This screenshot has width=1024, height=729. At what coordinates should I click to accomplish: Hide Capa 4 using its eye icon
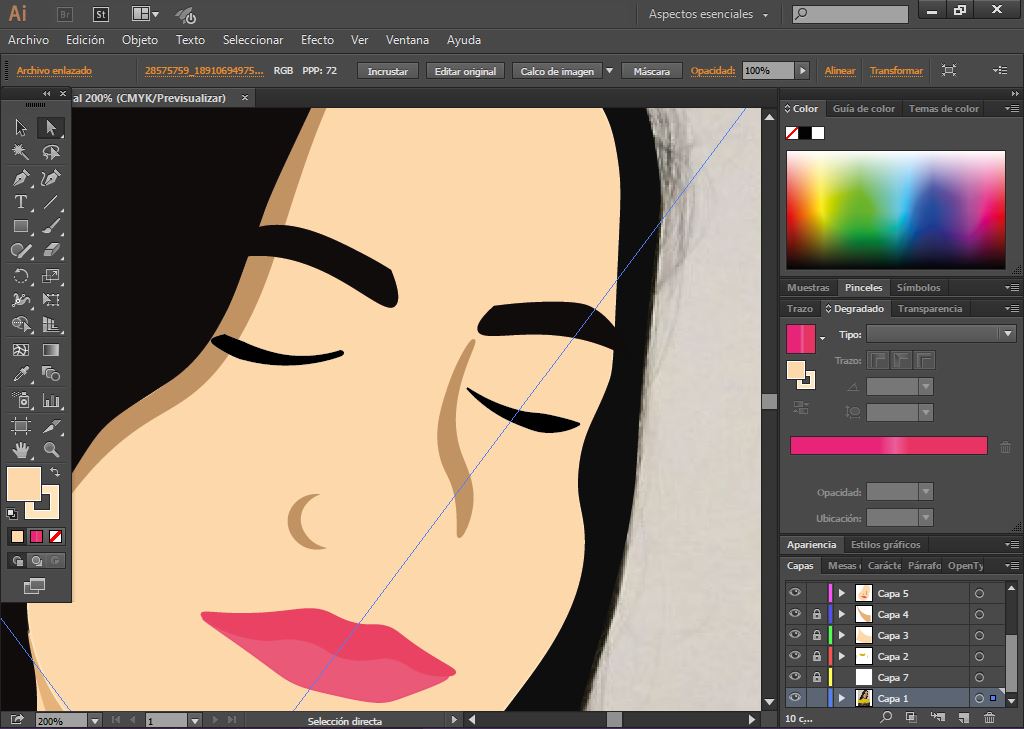(x=795, y=614)
